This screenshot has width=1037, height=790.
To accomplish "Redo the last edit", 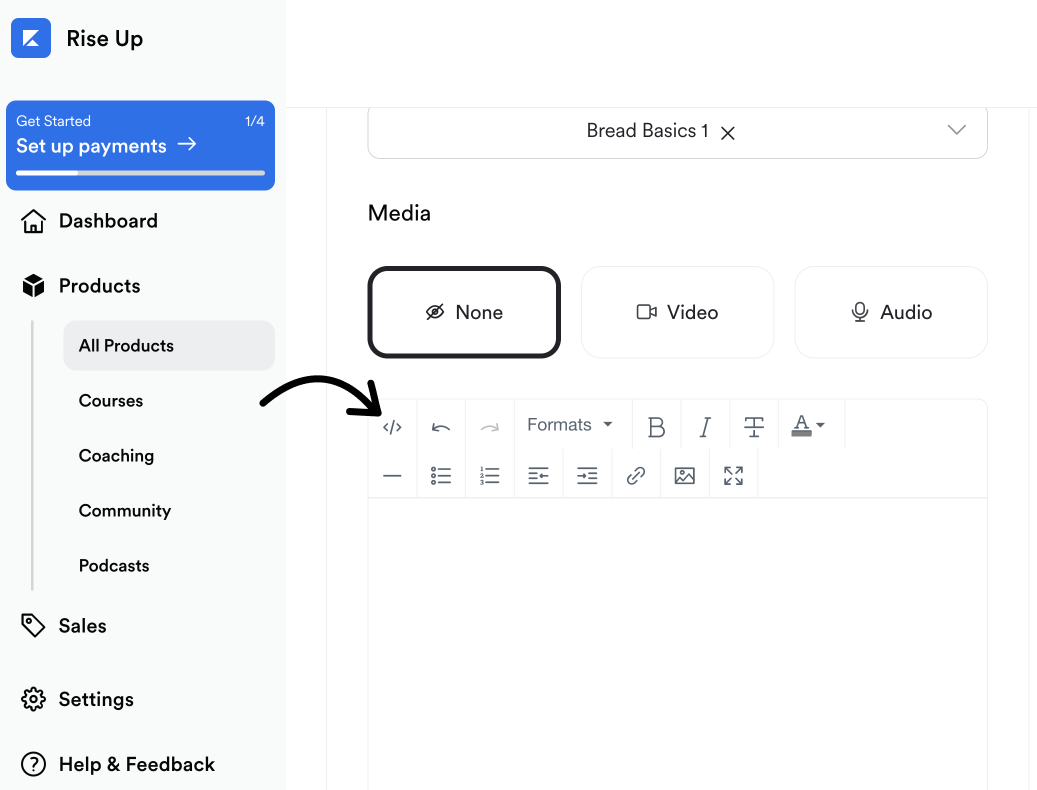I will click(x=489, y=426).
